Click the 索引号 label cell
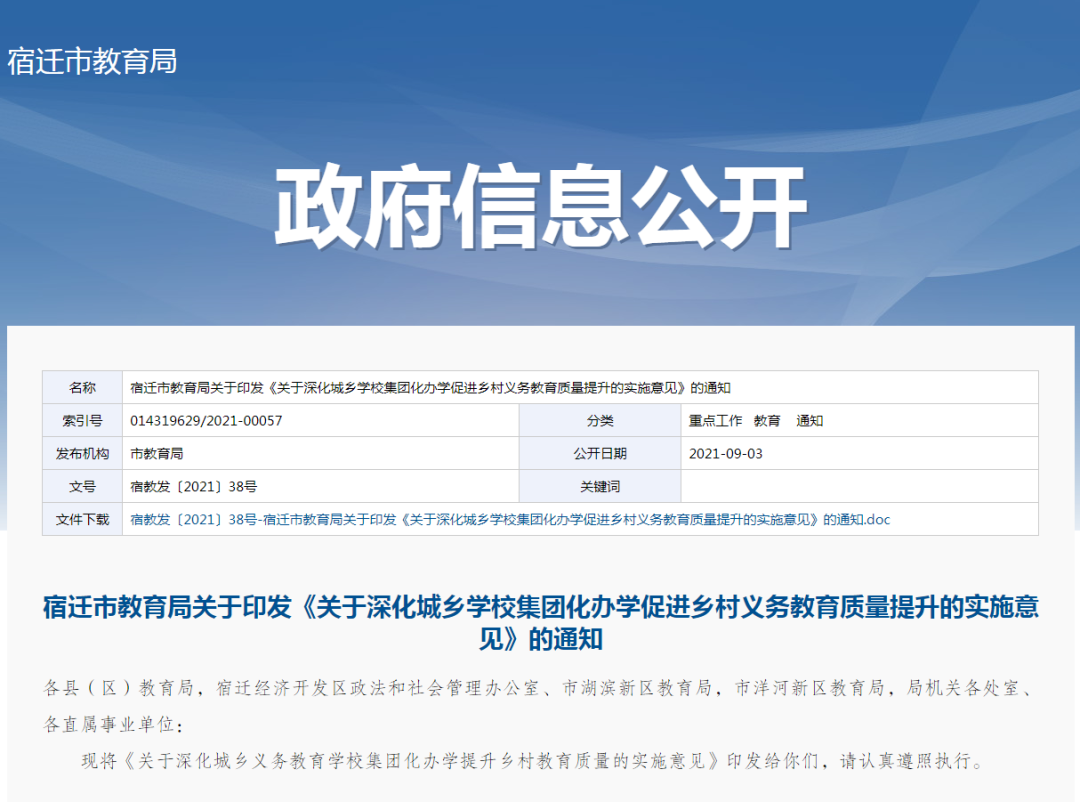 [83, 420]
